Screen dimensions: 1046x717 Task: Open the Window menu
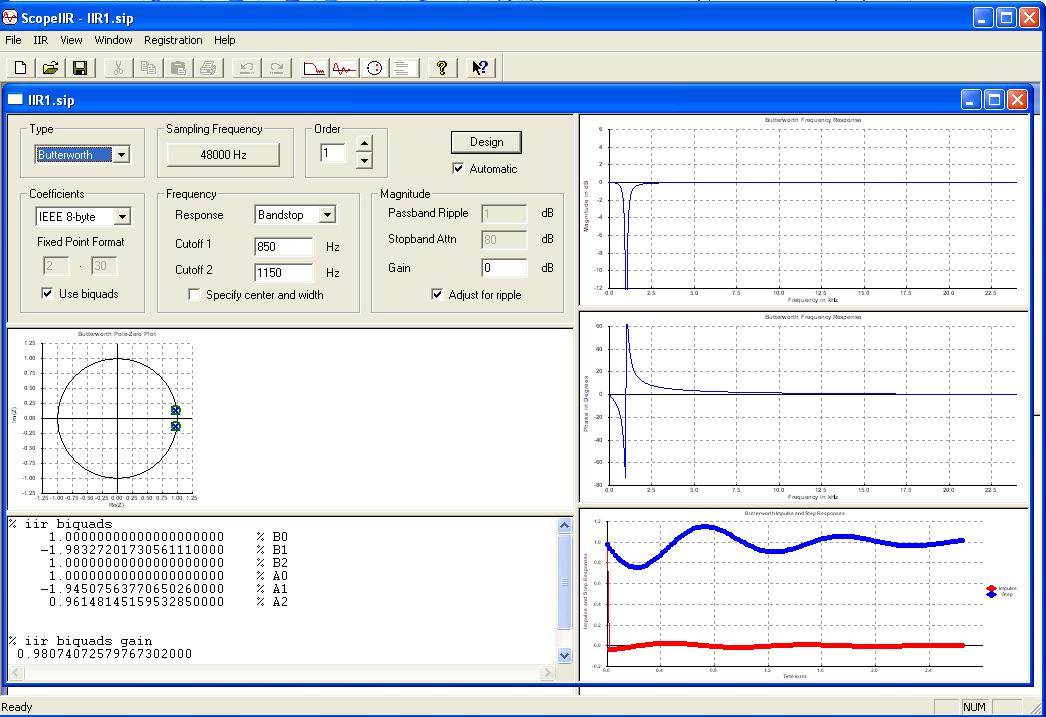[x=113, y=40]
